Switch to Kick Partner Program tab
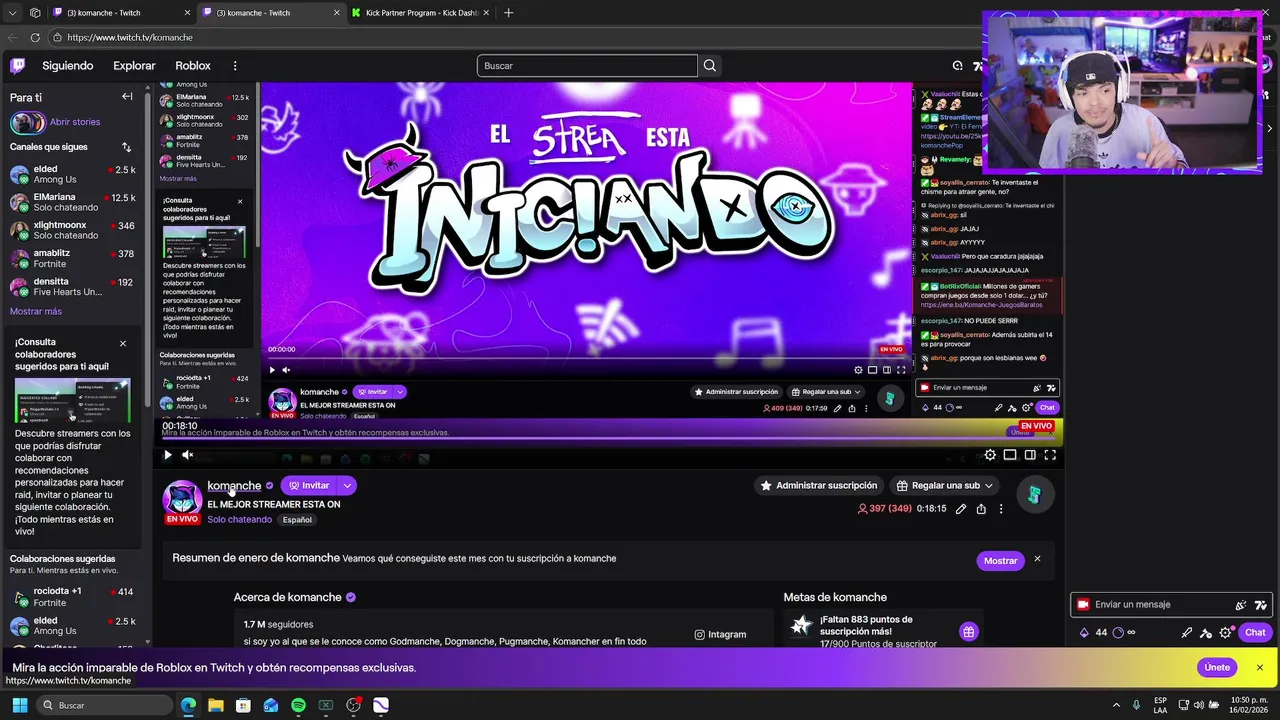The height and width of the screenshot is (720, 1280). (423, 13)
